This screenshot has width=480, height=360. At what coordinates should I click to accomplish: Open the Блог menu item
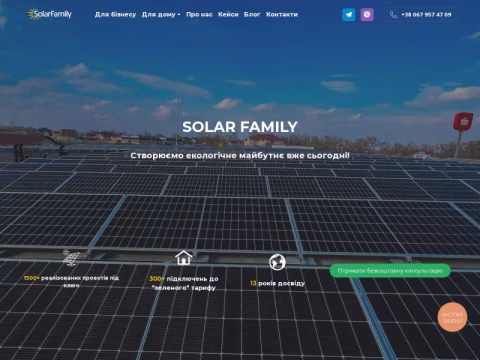[x=252, y=15]
